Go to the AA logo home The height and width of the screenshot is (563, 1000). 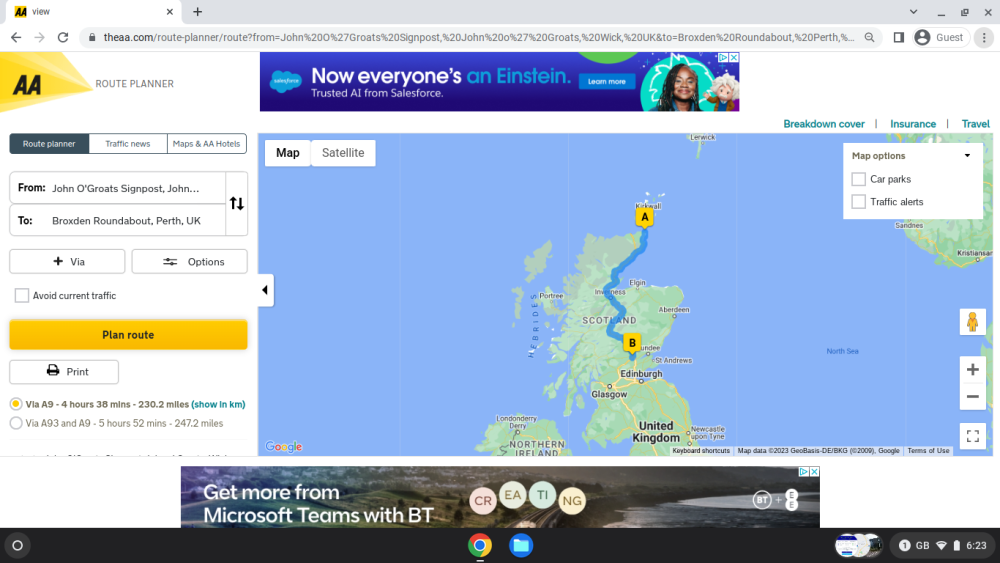[x=28, y=84]
